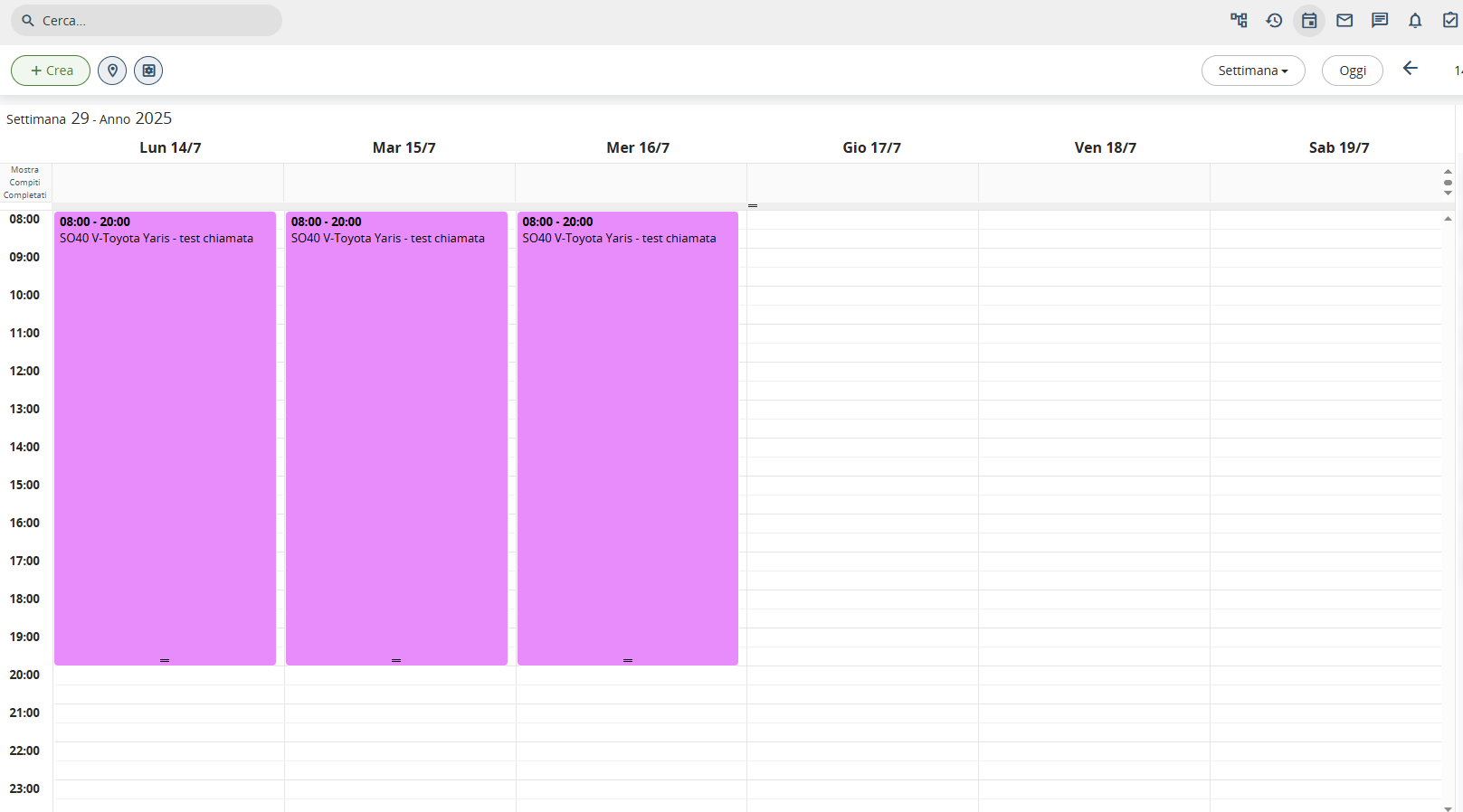
Task: Jump to today with Oggi button
Action: [x=1352, y=71]
